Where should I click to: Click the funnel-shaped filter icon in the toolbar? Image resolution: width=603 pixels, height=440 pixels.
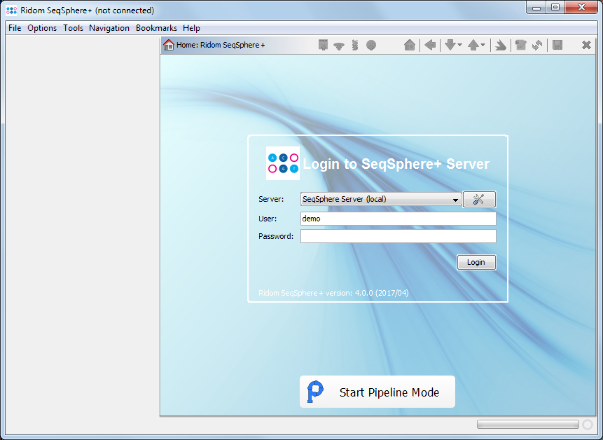click(x=339, y=46)
